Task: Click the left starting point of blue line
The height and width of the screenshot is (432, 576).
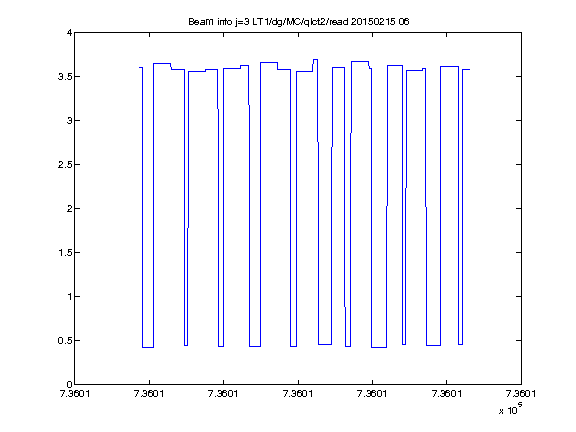Action: point(140,68)
